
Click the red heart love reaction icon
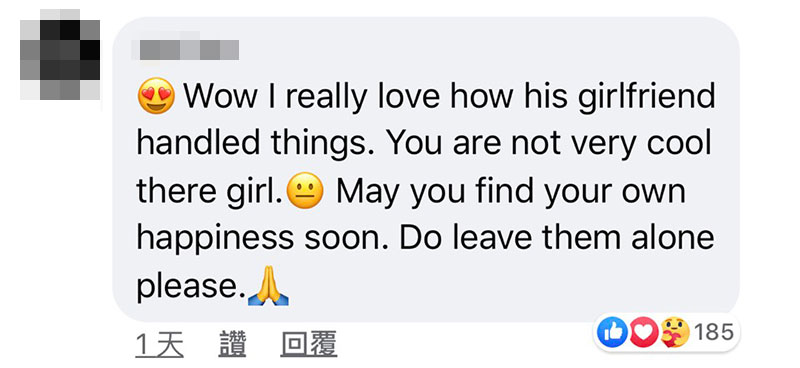tap(644, 332)
